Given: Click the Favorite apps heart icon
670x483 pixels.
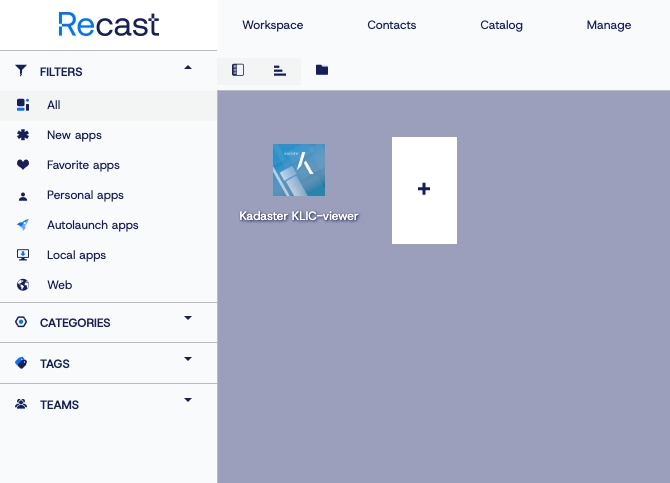Looking at the screenshot, I should [23, 165].
